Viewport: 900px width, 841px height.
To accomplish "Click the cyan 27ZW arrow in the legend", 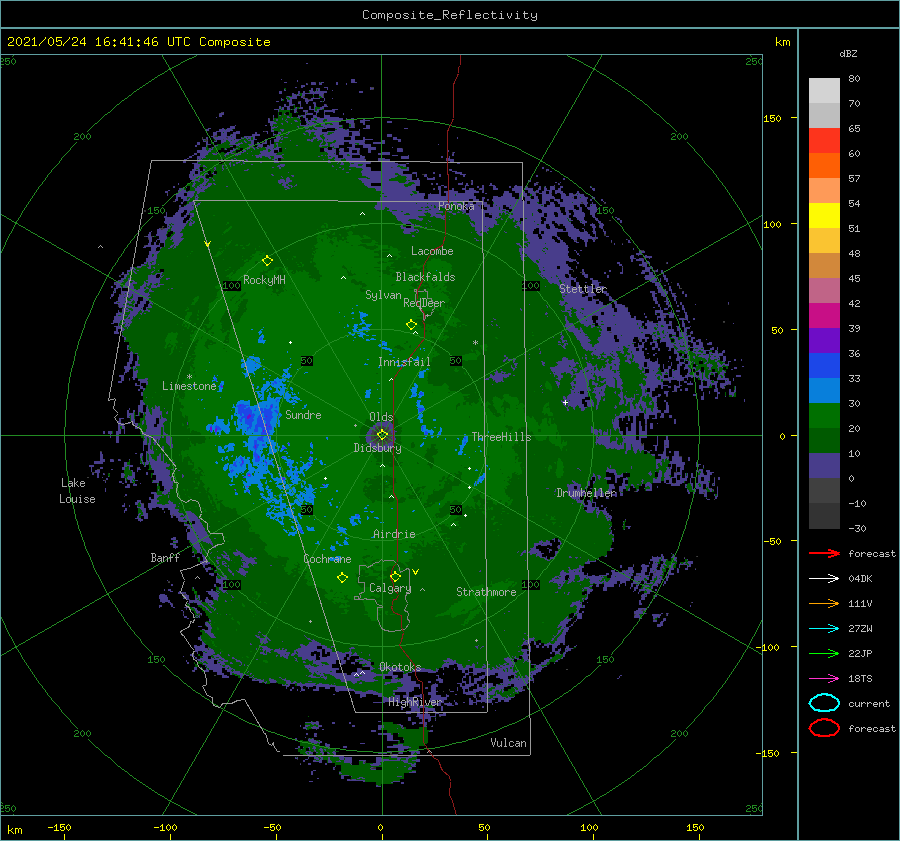I will tap(824, 629).
